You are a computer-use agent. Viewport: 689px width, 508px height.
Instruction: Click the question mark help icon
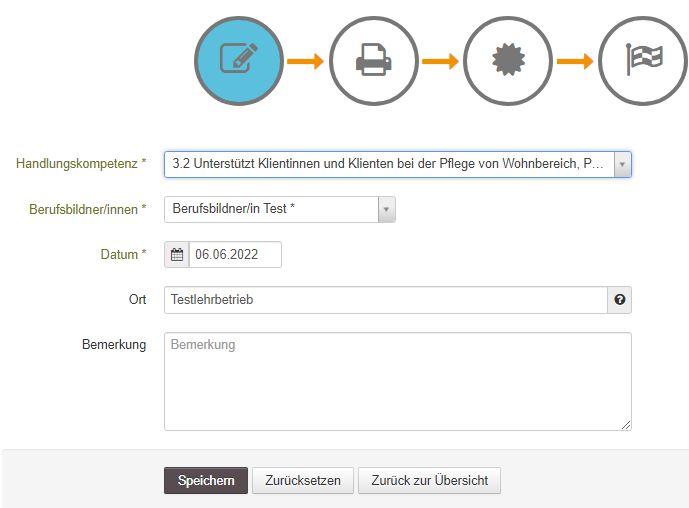point(620,300)
